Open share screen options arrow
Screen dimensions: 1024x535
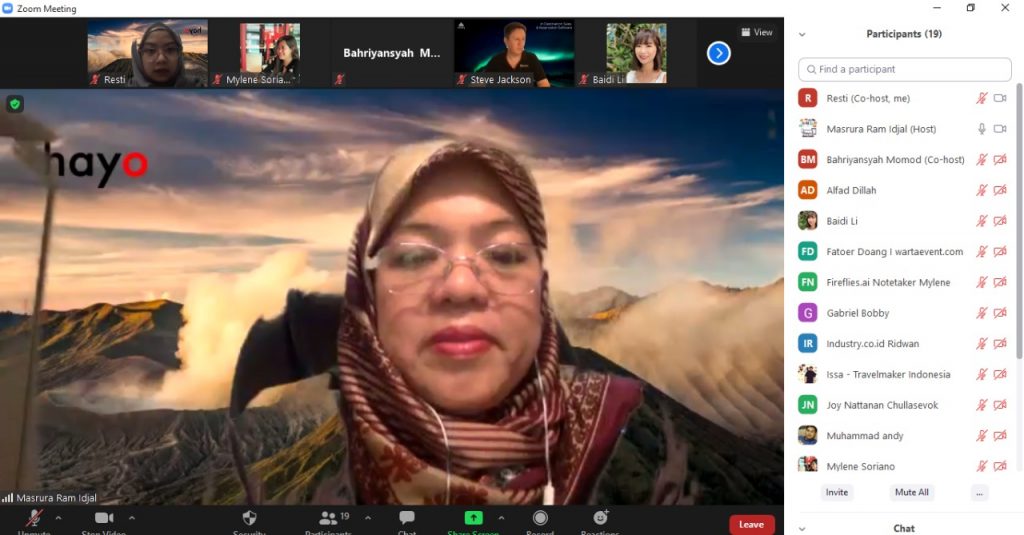tap(502, 517)
